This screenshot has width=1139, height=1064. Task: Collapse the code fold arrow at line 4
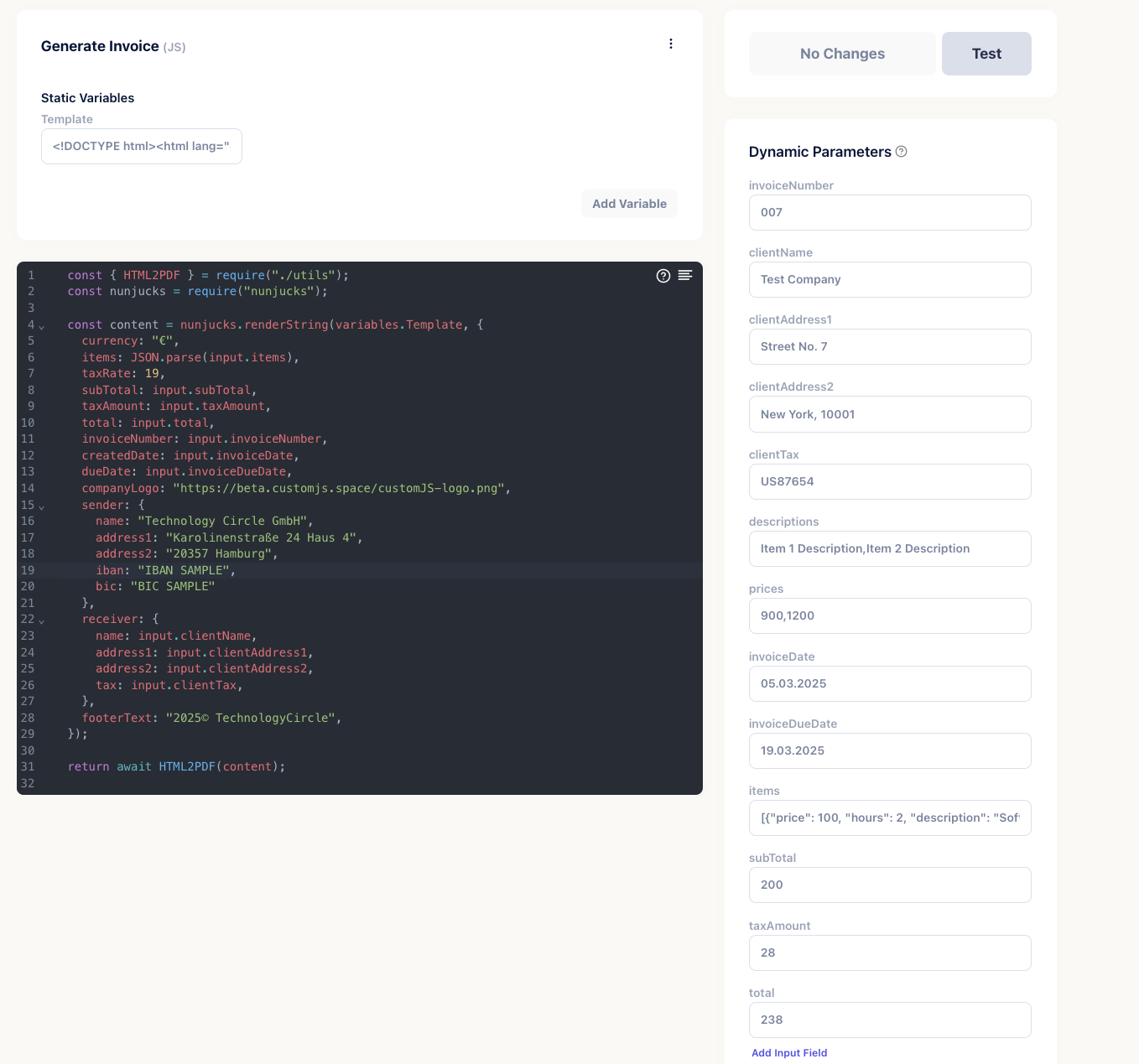[x=42, y=326]
